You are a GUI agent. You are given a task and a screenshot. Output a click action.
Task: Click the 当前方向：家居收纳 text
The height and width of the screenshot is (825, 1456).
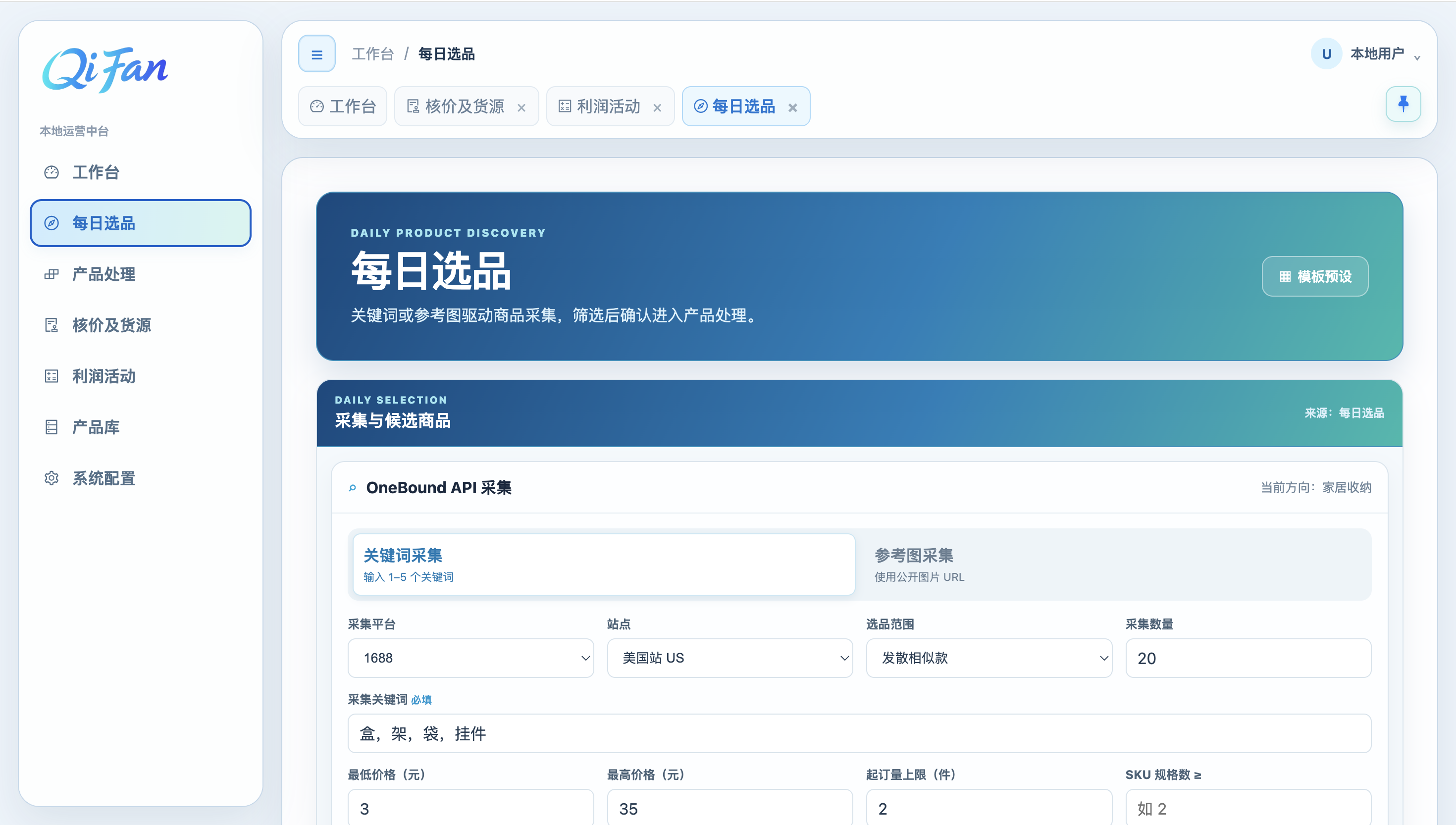tap(1315, 487)
